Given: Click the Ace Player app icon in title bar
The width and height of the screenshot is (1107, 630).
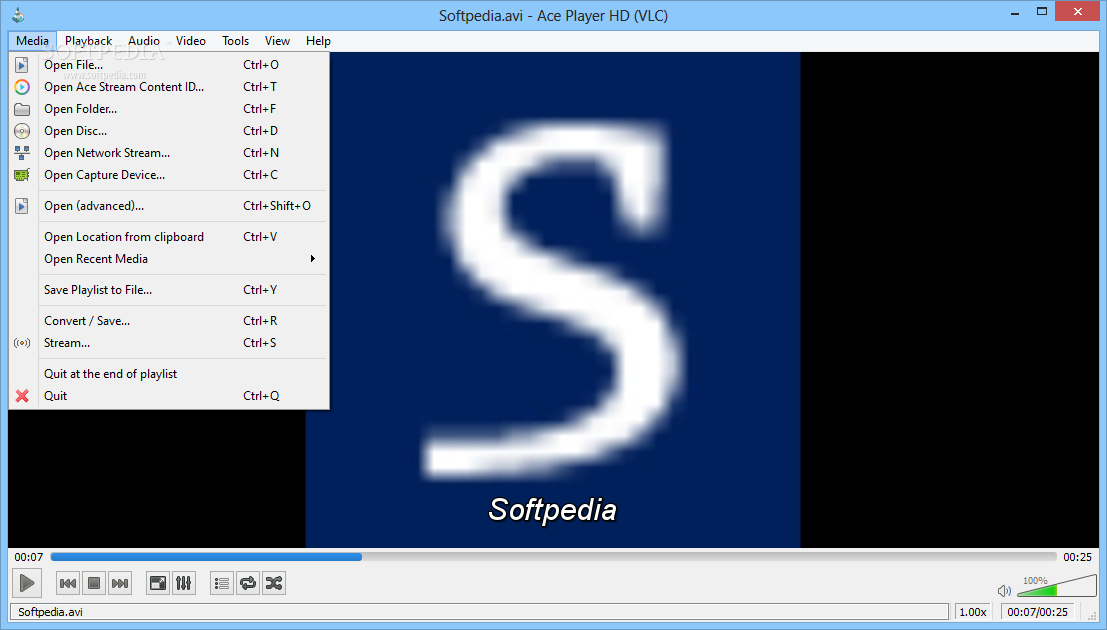Looking at the screenshot, I should 18,14.
